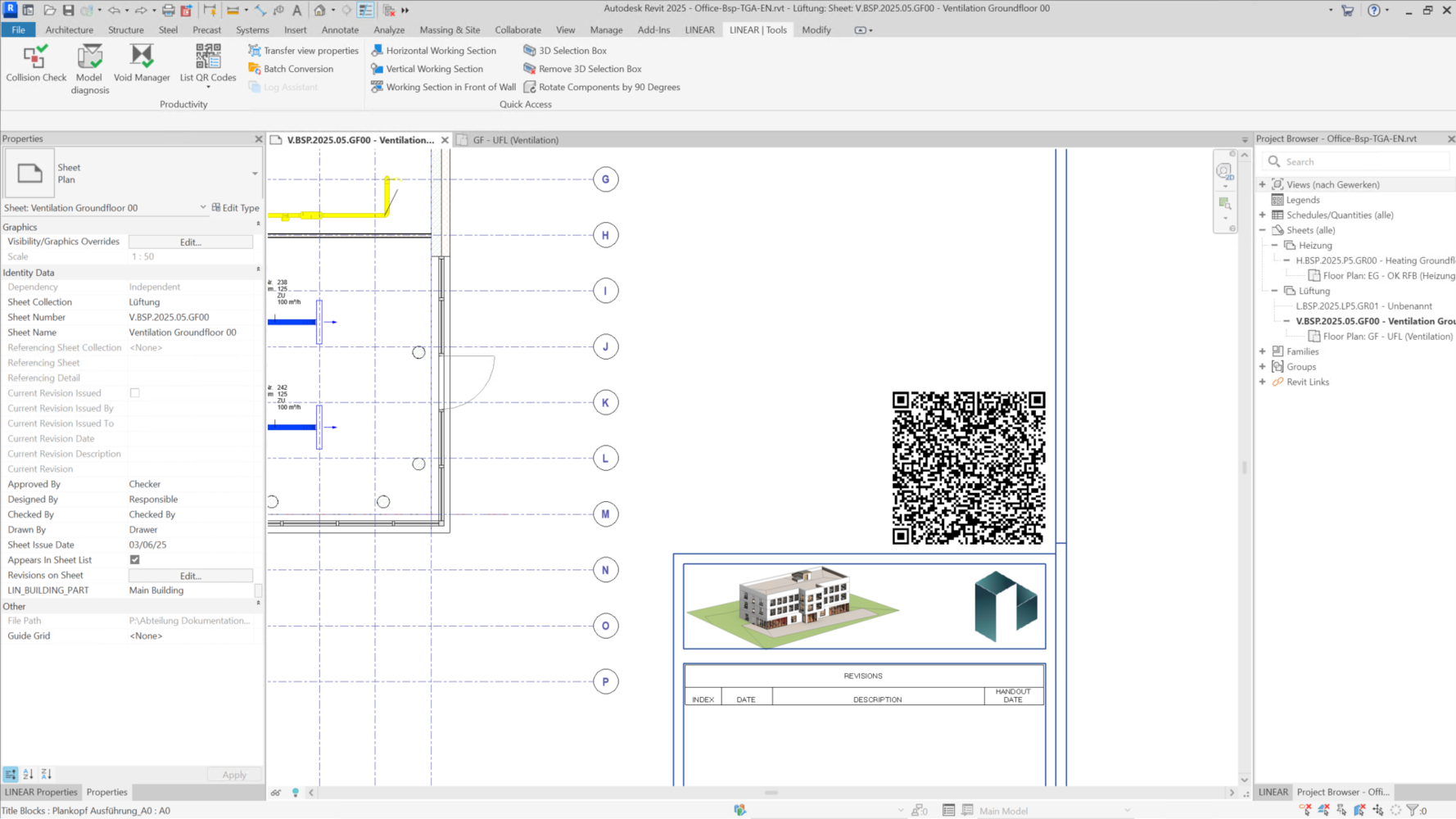Toggle Current Revision Issued checkbox

(x=135, y=393)
